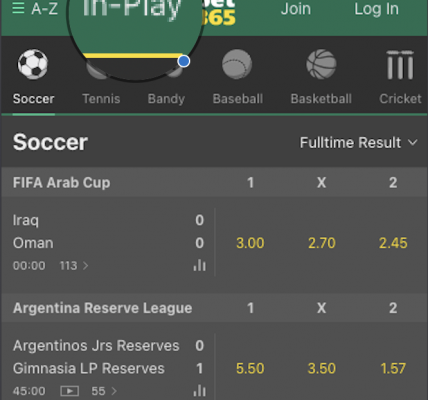Switch to the Bandy tab
The height and width of the screenshot is (400, 428).
(166, 99)
